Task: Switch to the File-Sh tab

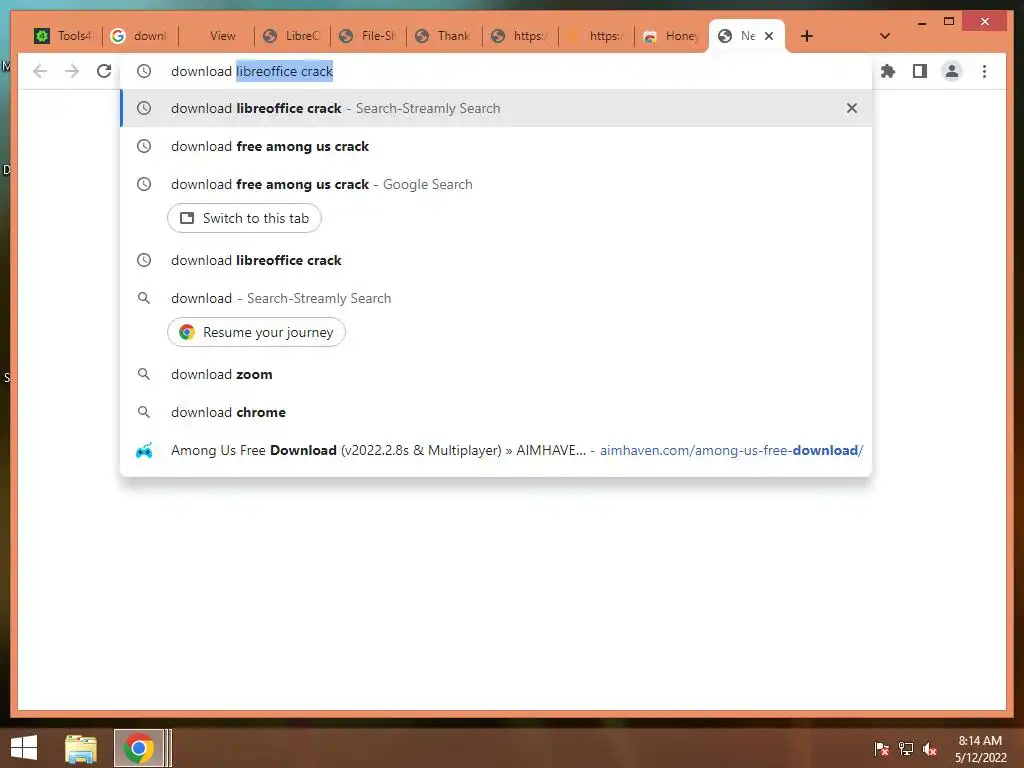Action: [368, 36]
